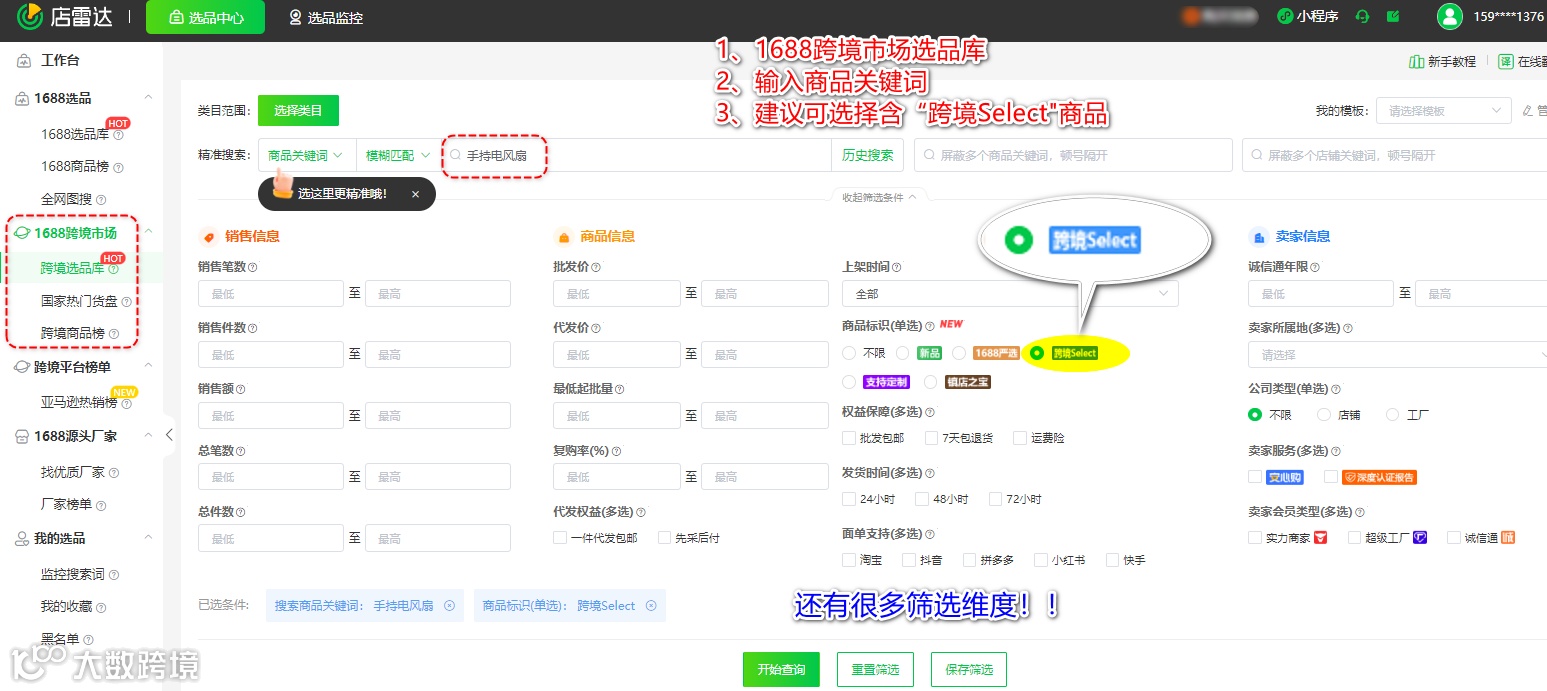Click the customer service headset icon

1362,17
